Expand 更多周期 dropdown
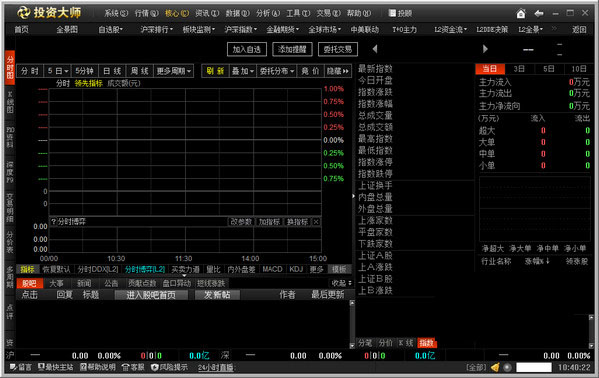The height and width of the screenshot is (378, 599). point(174,71)
